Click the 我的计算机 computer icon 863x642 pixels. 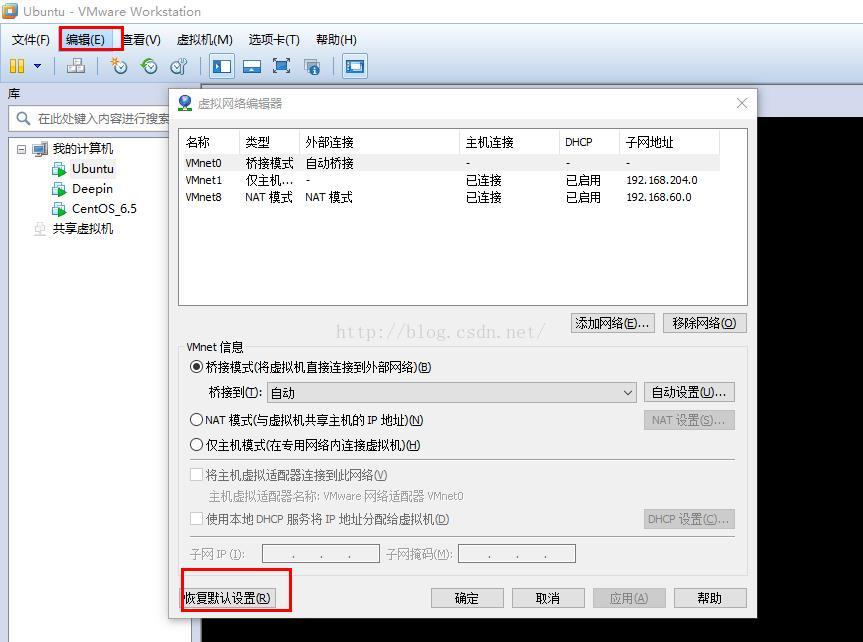pyautogui.click(x=40, y=149)
